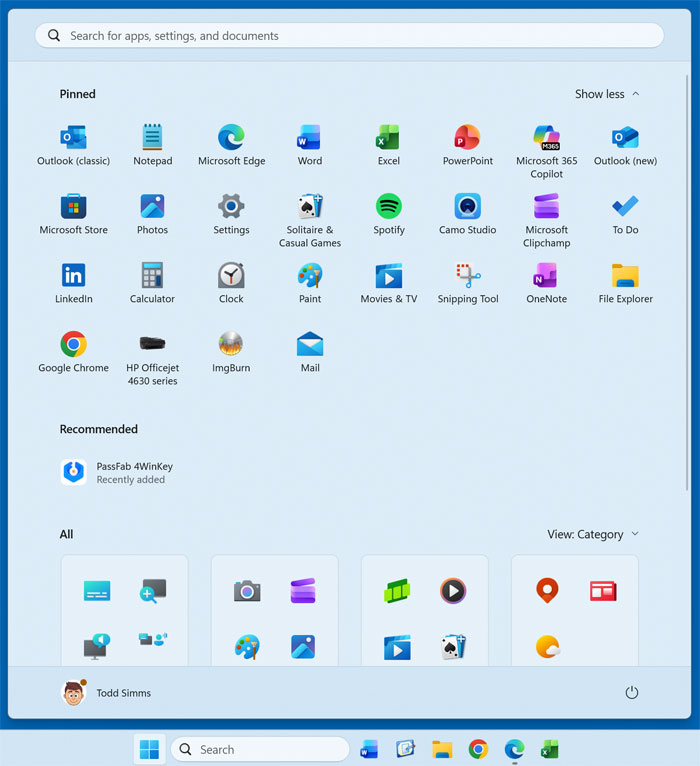Open Word from the taskbar

(x=369, y=749)
